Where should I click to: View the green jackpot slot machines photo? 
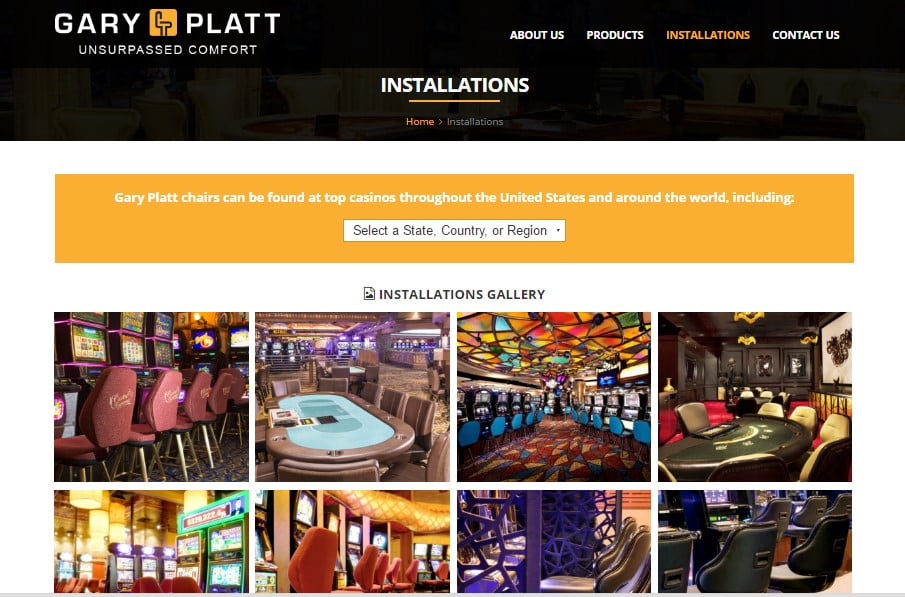[151, 542]
